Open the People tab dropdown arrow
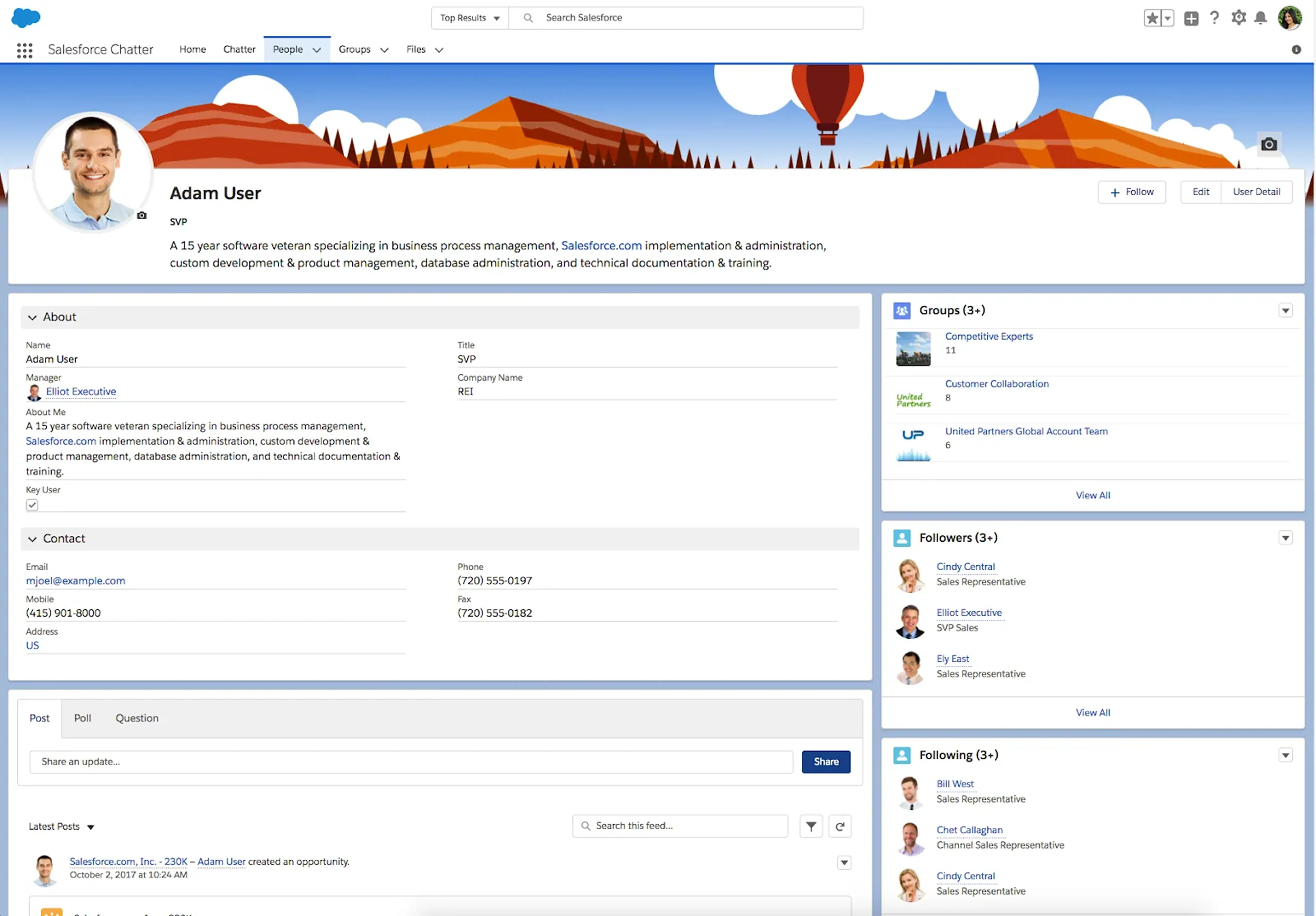This screenshot has width=1316, height=916. click(316, 50)
